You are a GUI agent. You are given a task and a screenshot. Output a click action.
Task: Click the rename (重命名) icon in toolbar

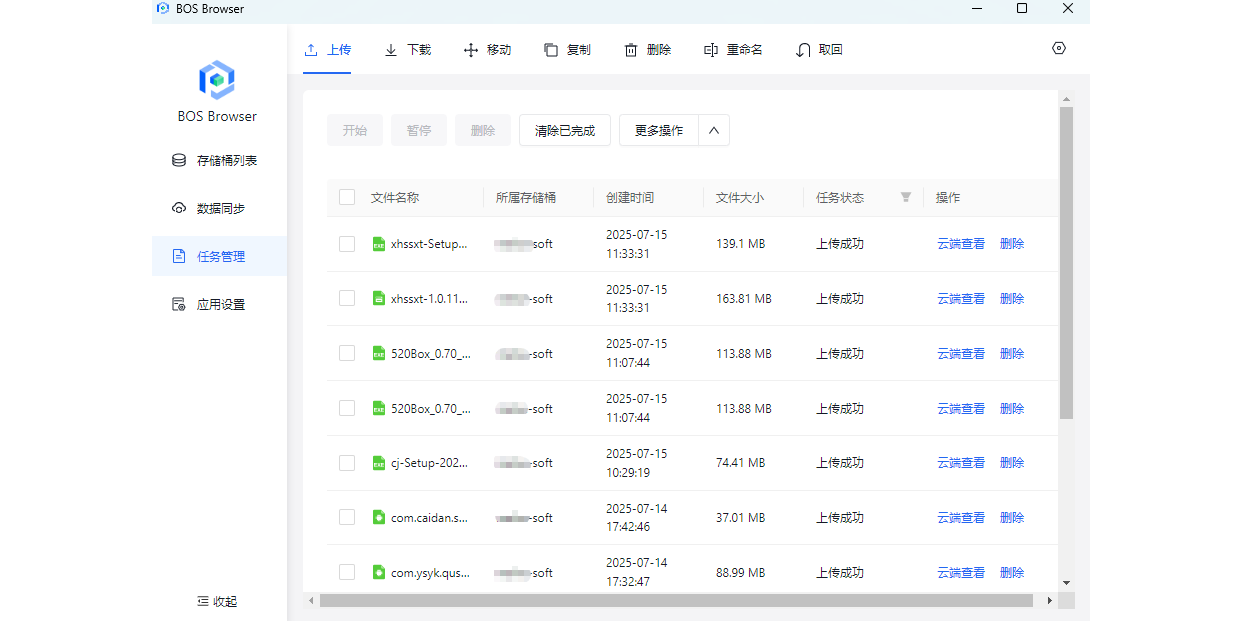click(x=711, y=50)
